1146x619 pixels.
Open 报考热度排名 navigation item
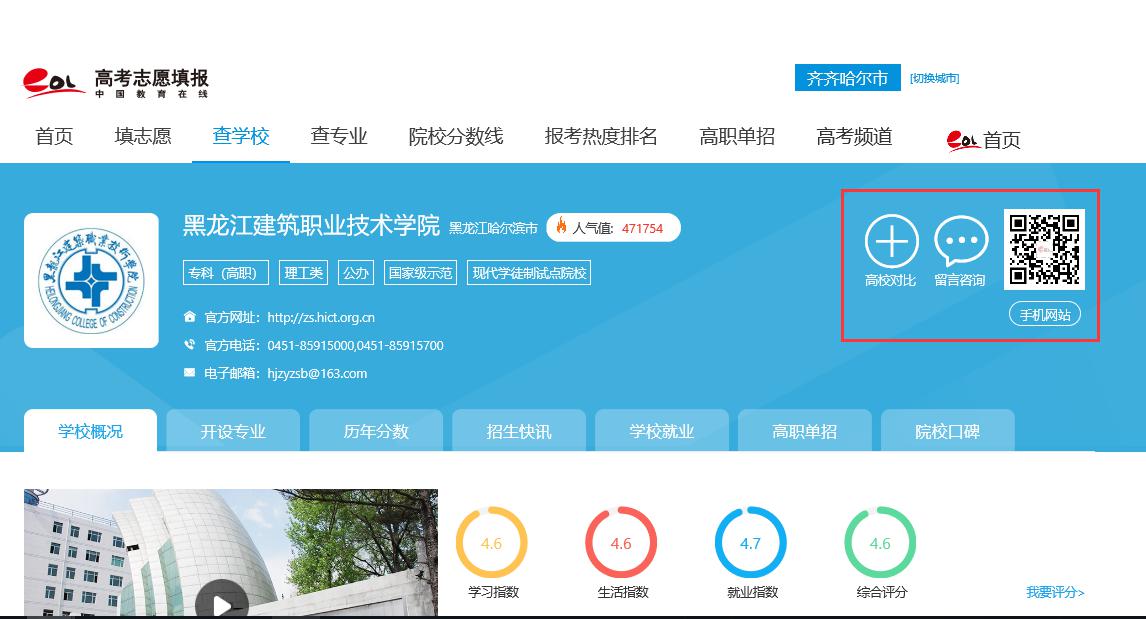coord(601,136)
